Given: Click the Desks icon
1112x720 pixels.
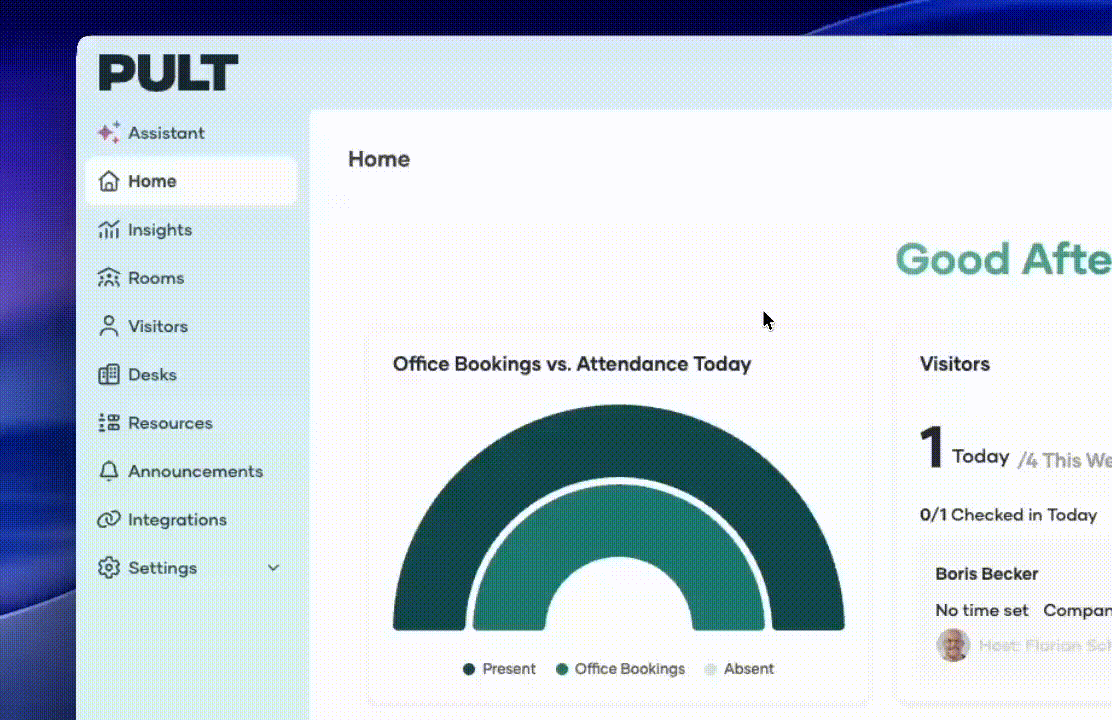Looking at the screenshot, I should click(109, 375).
